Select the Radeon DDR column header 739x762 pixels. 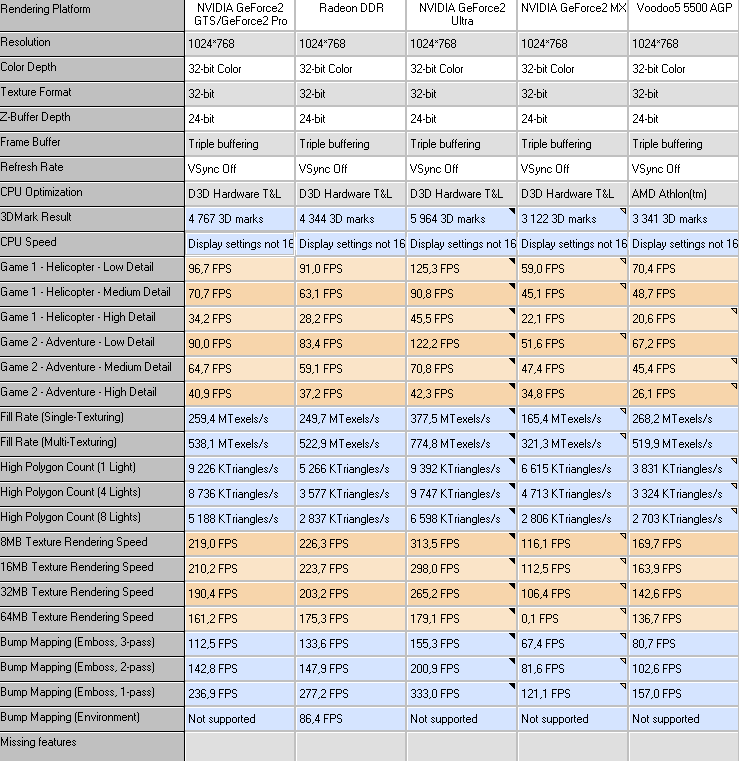pos(351,15)
